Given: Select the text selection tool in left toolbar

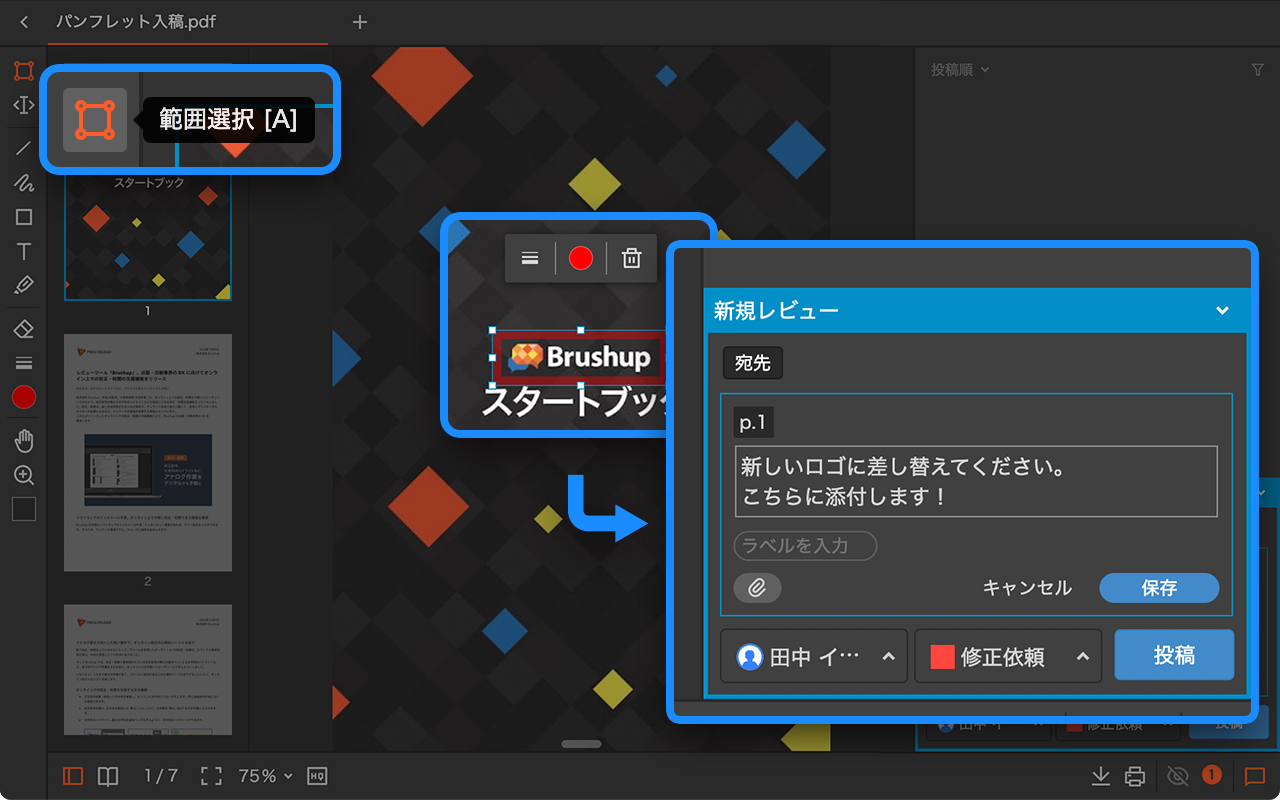Looking at the screenshot, I should tap(24, 105).
